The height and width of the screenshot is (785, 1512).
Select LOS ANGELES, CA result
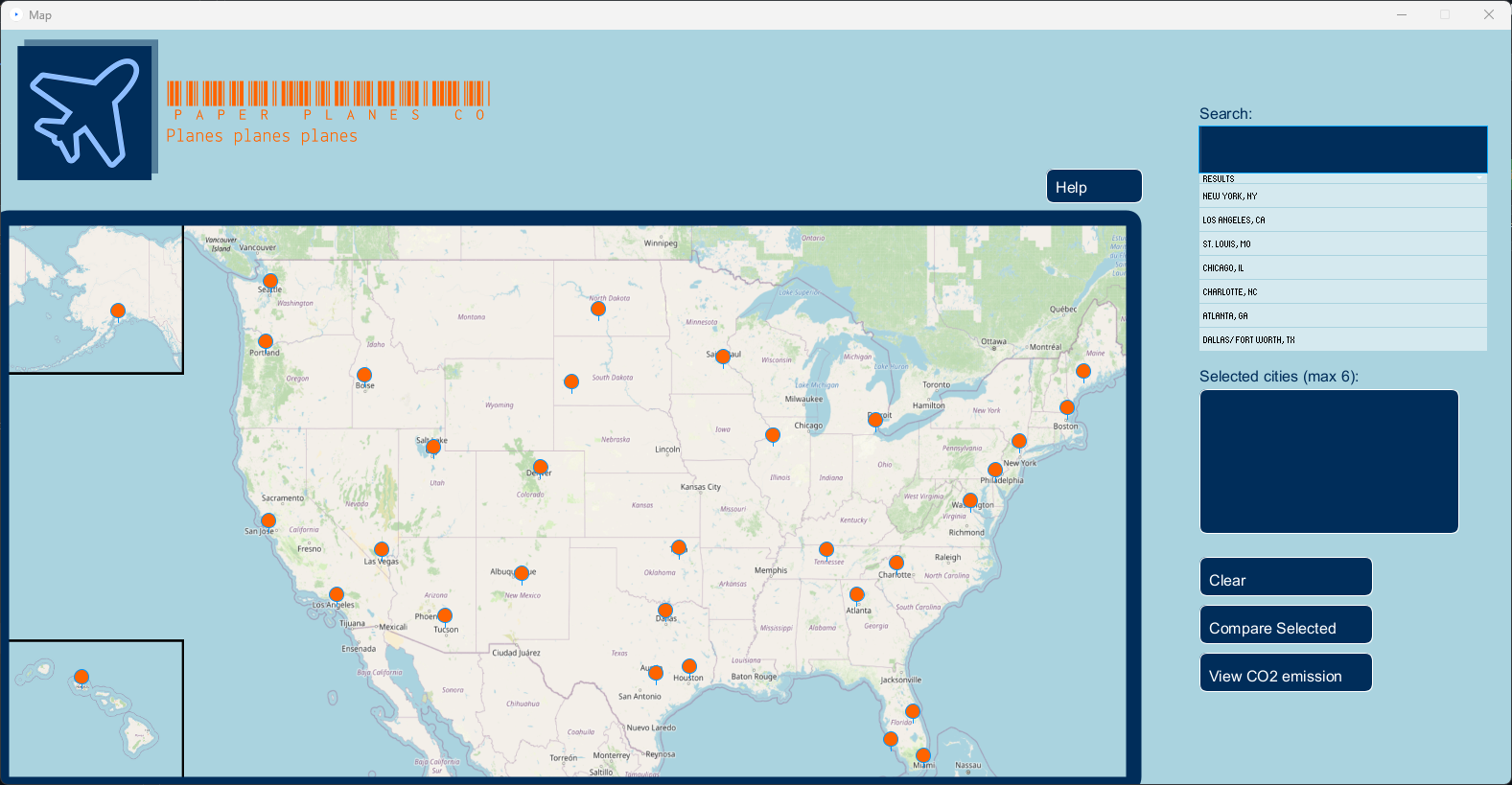tap(1342, 220)
